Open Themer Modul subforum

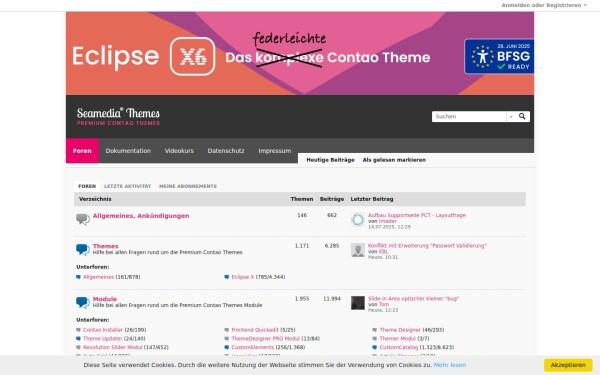(x=397, y=339)
